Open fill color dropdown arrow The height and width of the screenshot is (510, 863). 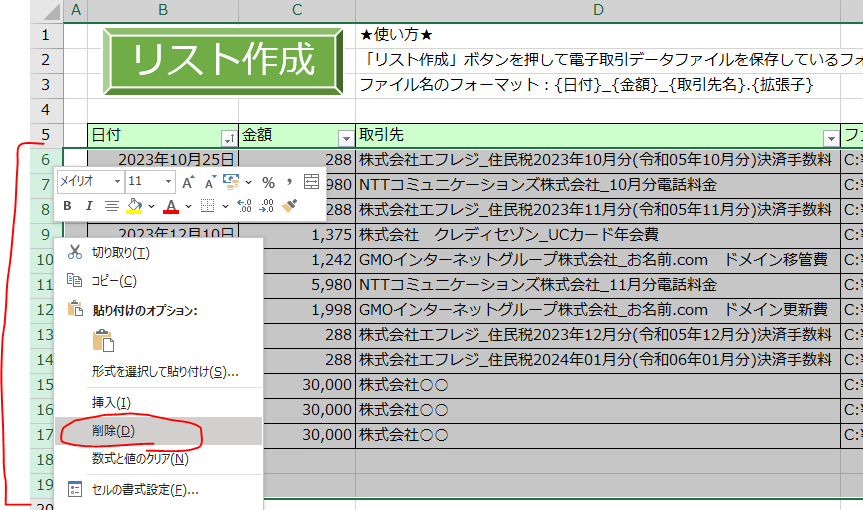click(x=151, y=206)
